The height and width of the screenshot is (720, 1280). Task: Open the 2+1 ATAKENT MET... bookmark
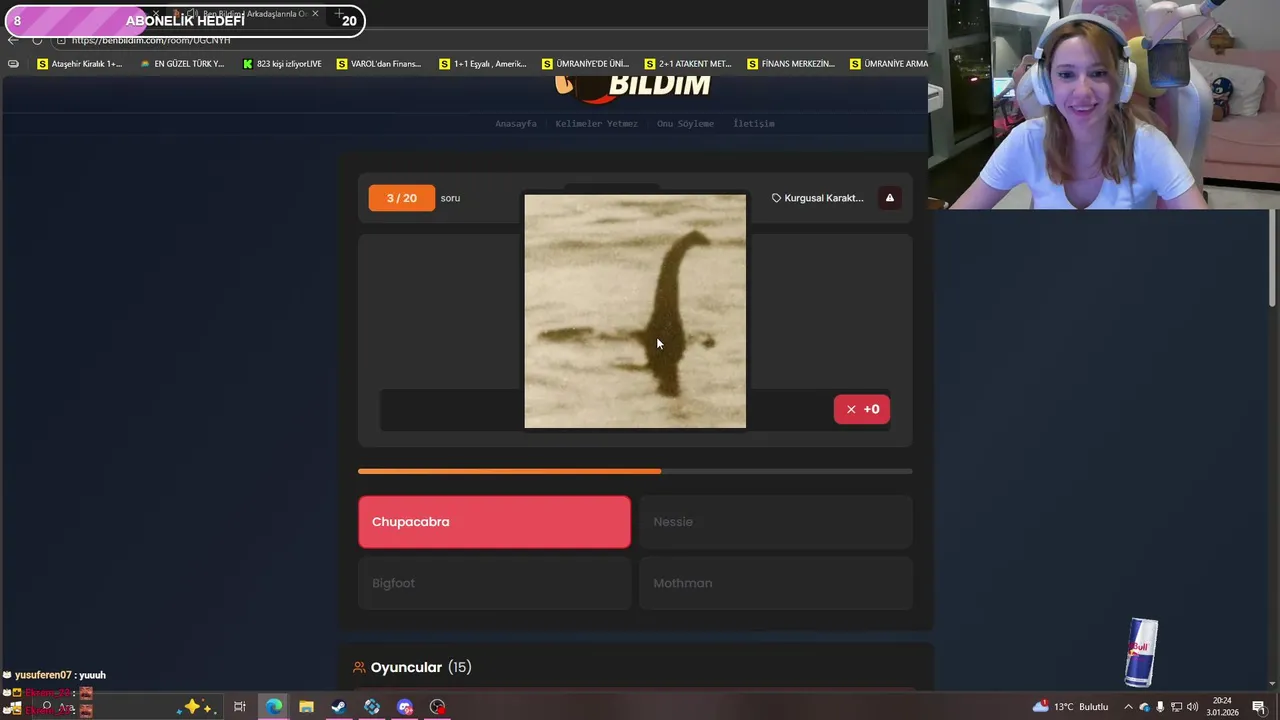[x=688, y=64]
